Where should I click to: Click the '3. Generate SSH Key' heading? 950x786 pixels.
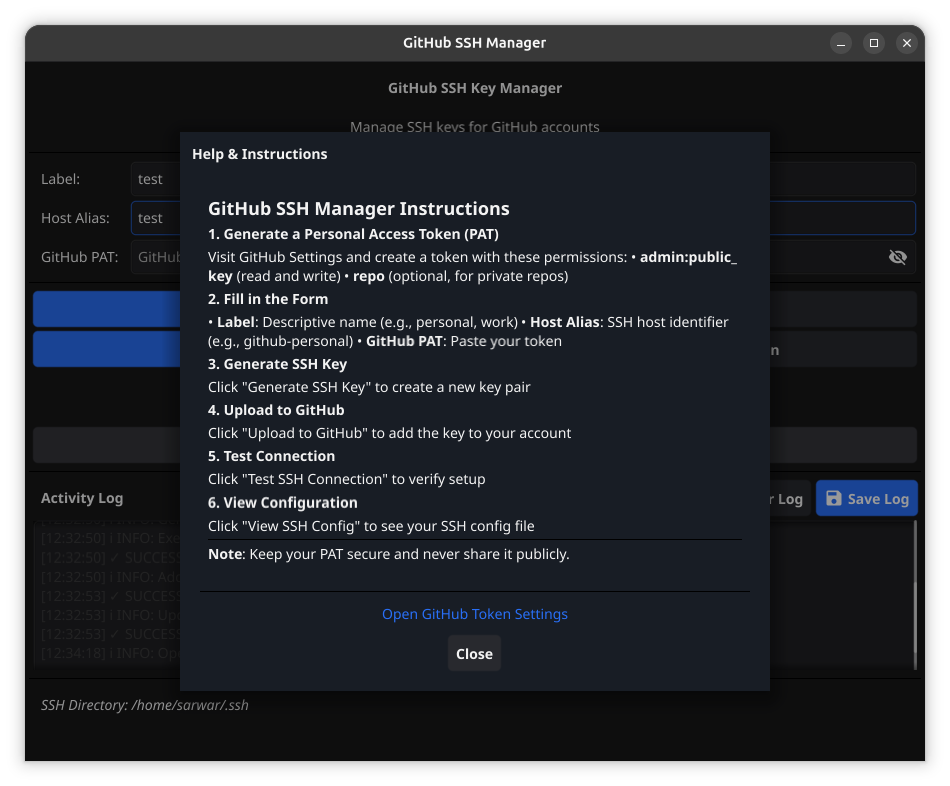point(277,364)
